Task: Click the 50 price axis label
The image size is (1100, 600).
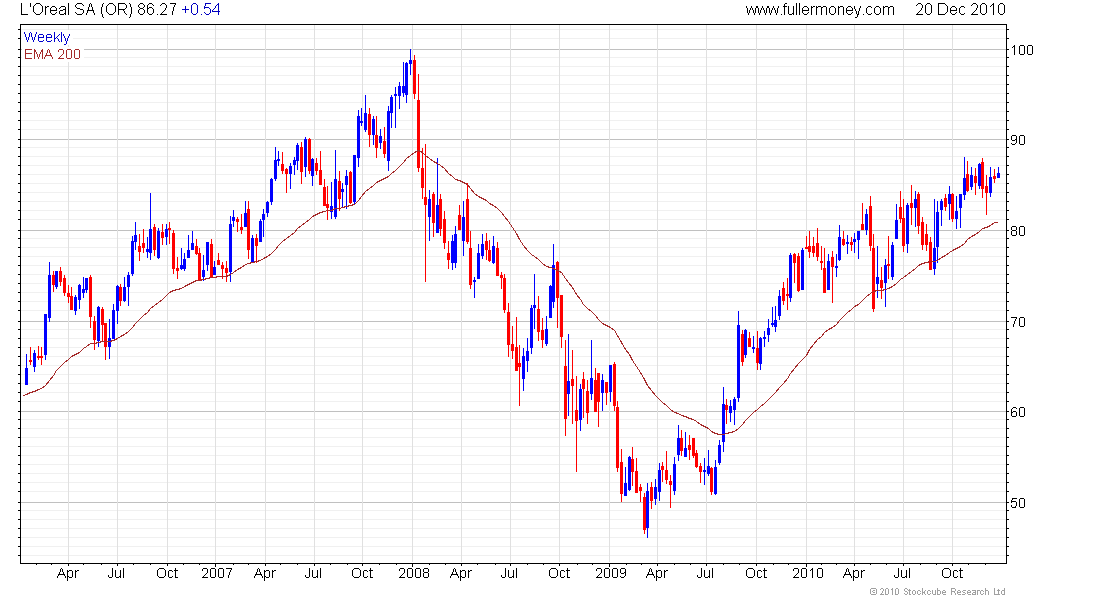Action: 1017,503
